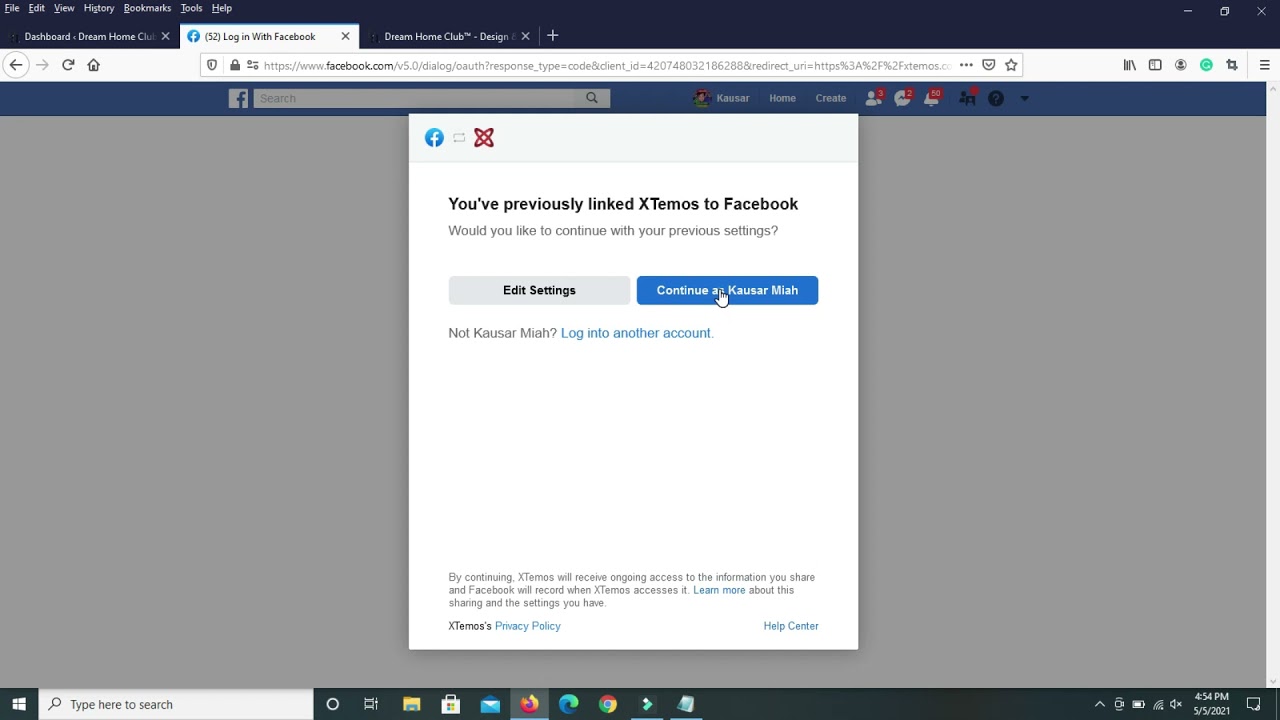
Task: Show hidden system tray icons
Action: coord(1099,704)
